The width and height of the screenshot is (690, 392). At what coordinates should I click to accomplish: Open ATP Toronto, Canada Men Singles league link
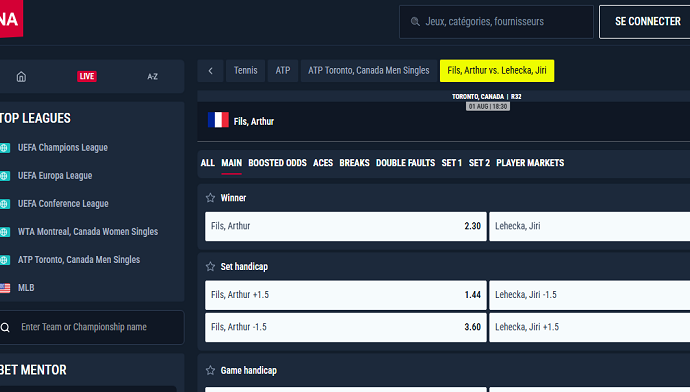point(79,260)
